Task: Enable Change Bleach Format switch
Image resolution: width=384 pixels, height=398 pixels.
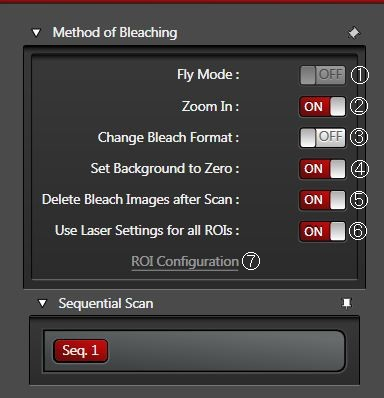Action: point(322,137)
